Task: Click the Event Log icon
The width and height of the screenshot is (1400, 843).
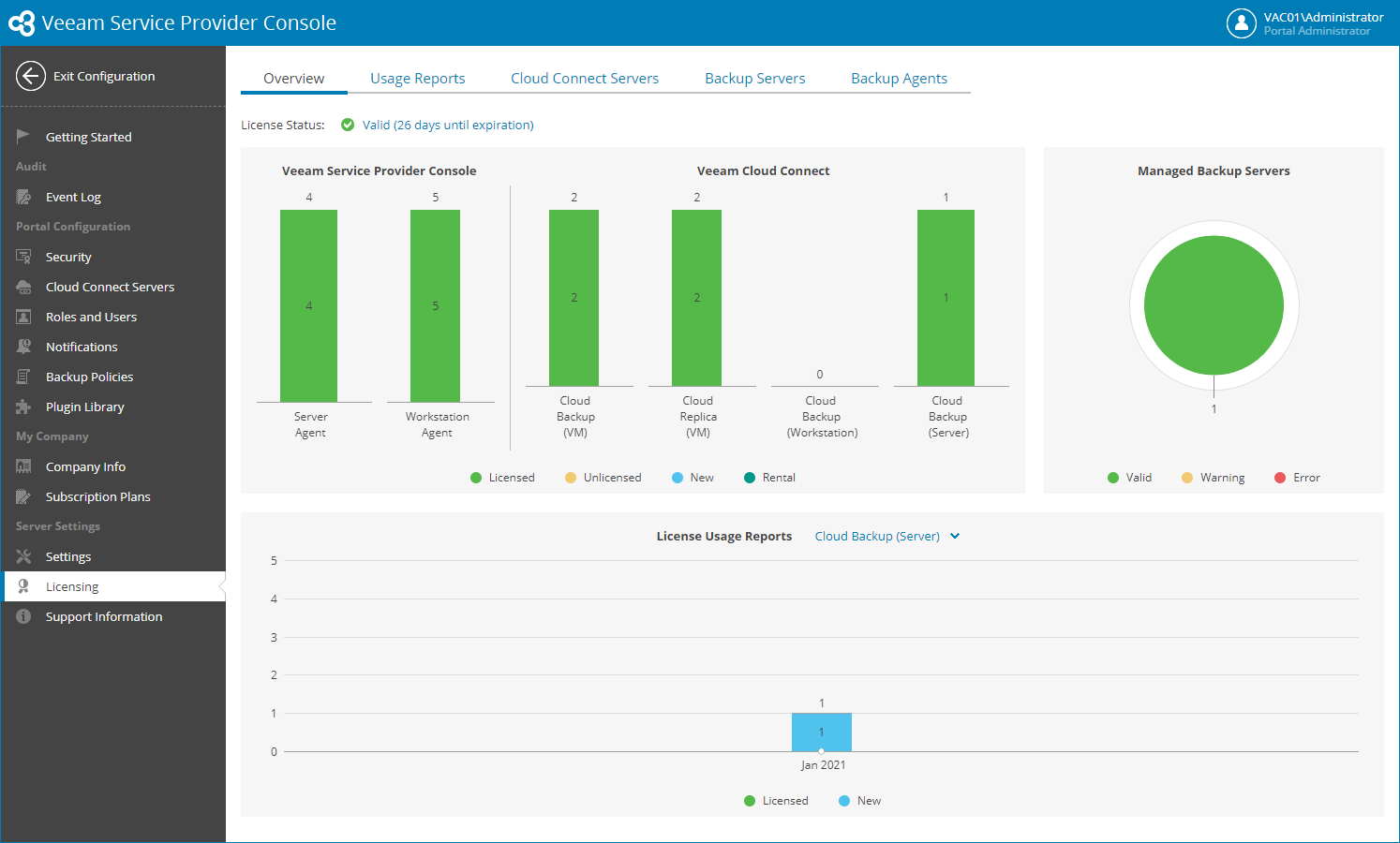Action: [x=23, y=197]
